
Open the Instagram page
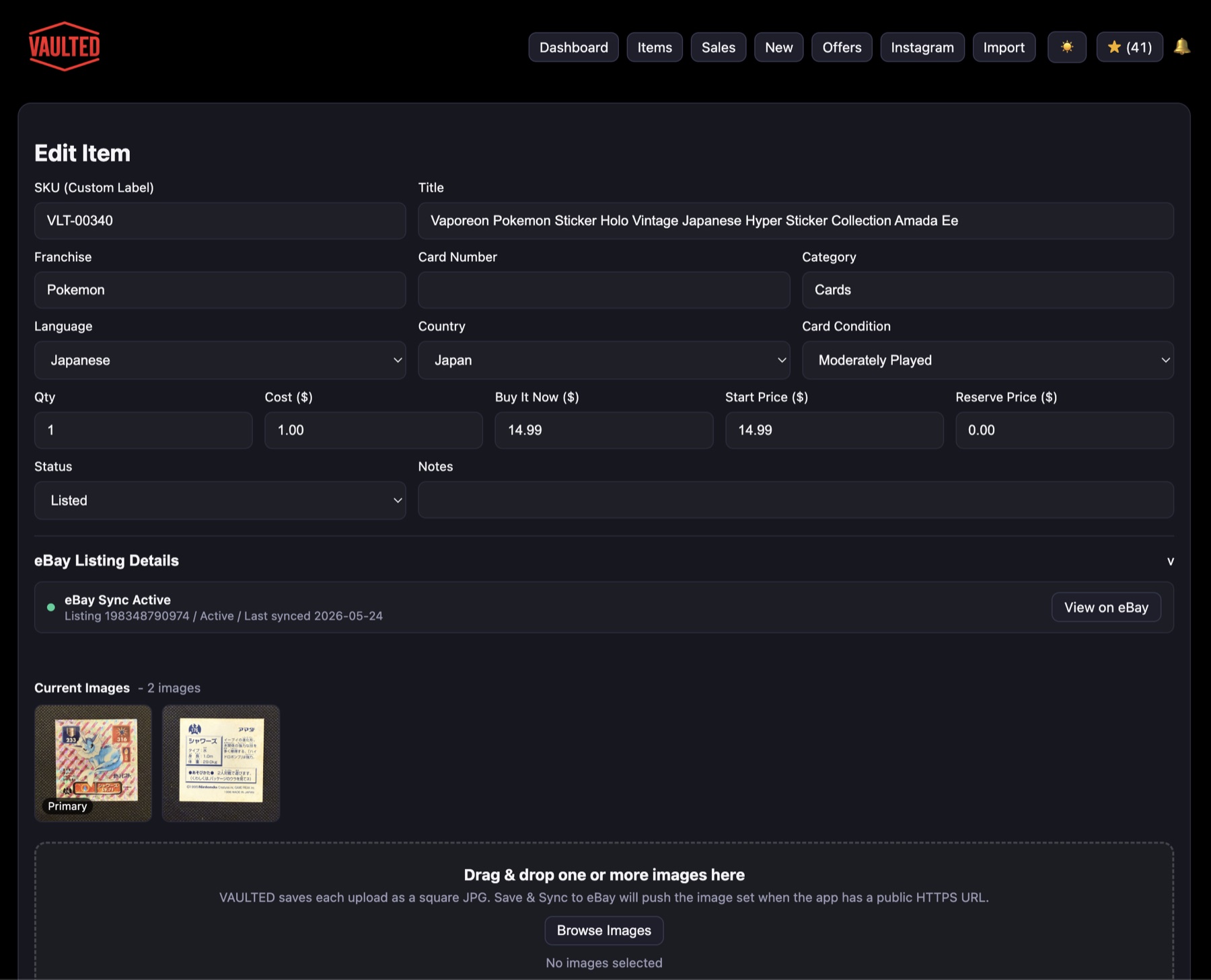(922, 47)
